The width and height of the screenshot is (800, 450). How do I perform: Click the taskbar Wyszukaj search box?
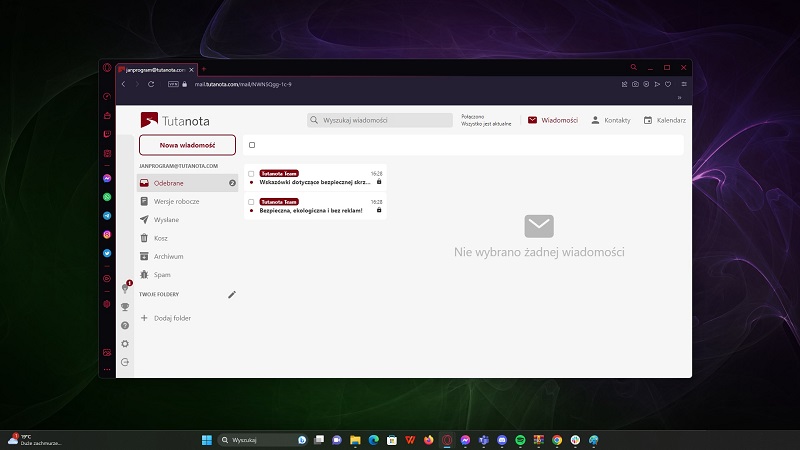coord(263,440)
